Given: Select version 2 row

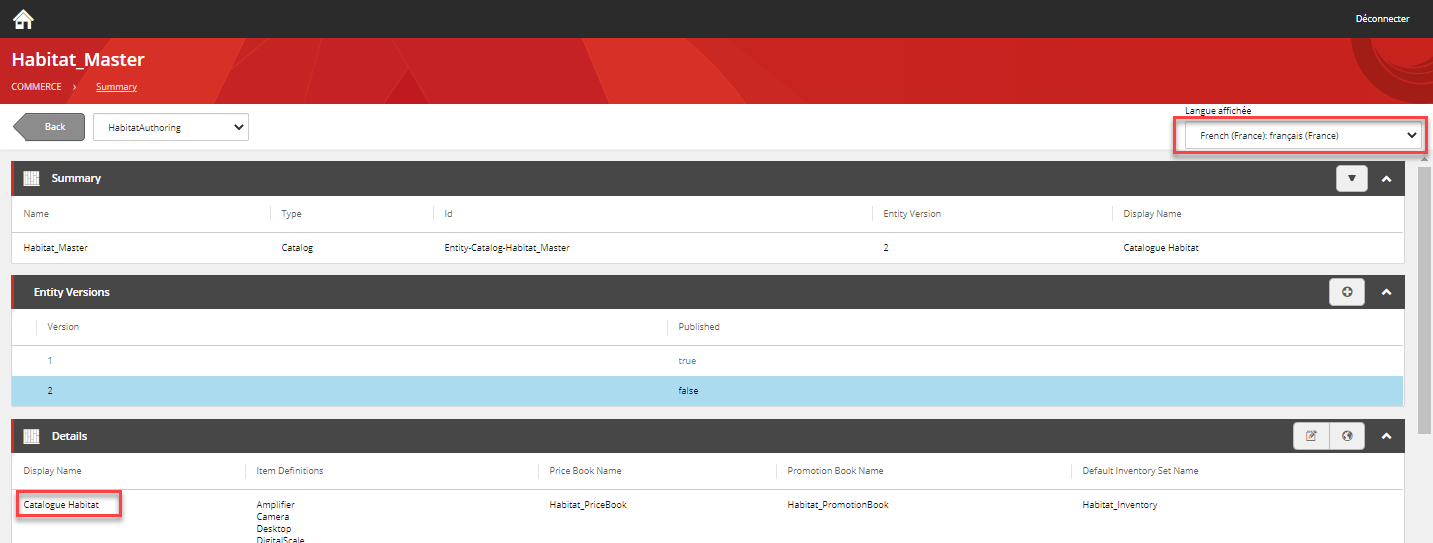Looking at the screenshot, I should coord(707,391).
